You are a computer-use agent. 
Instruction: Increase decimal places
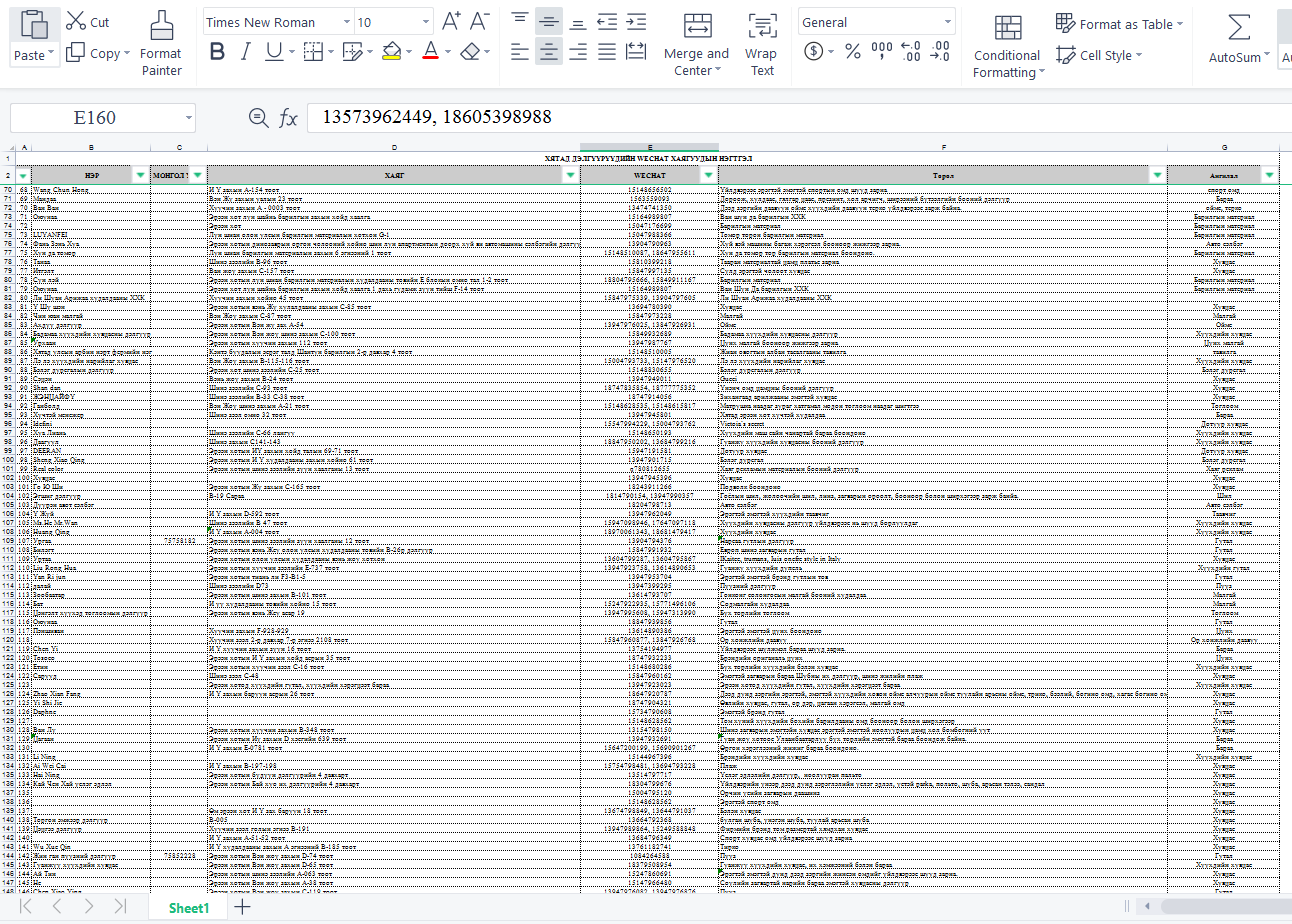click(910, 52)
